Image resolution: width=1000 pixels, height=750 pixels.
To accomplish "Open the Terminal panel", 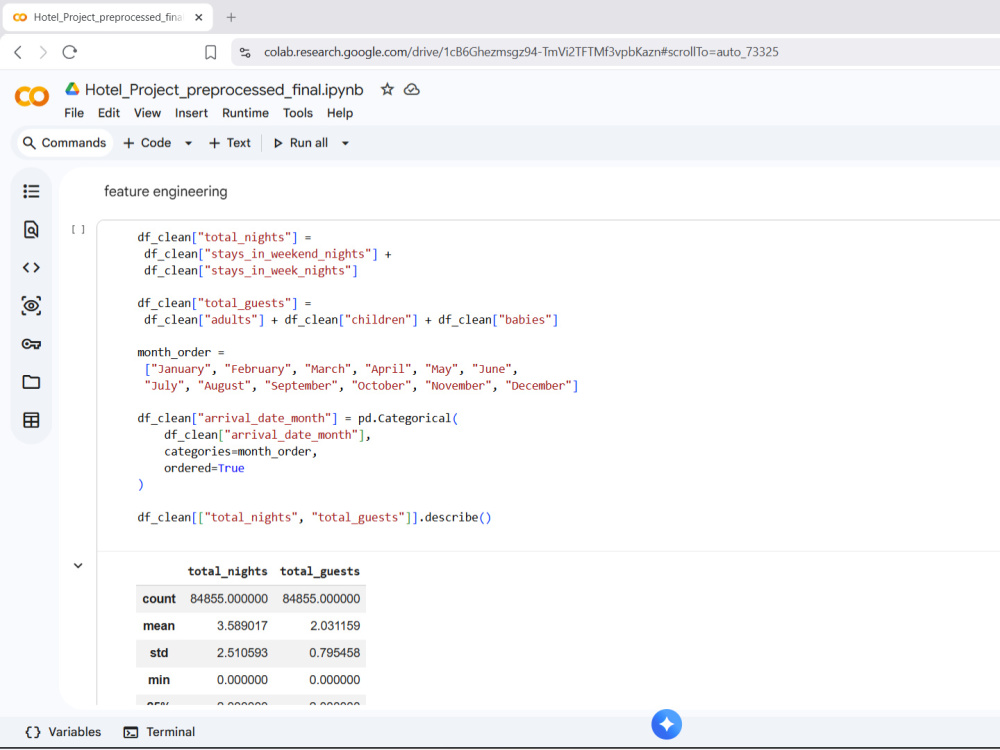I will [x=159, y=732].
